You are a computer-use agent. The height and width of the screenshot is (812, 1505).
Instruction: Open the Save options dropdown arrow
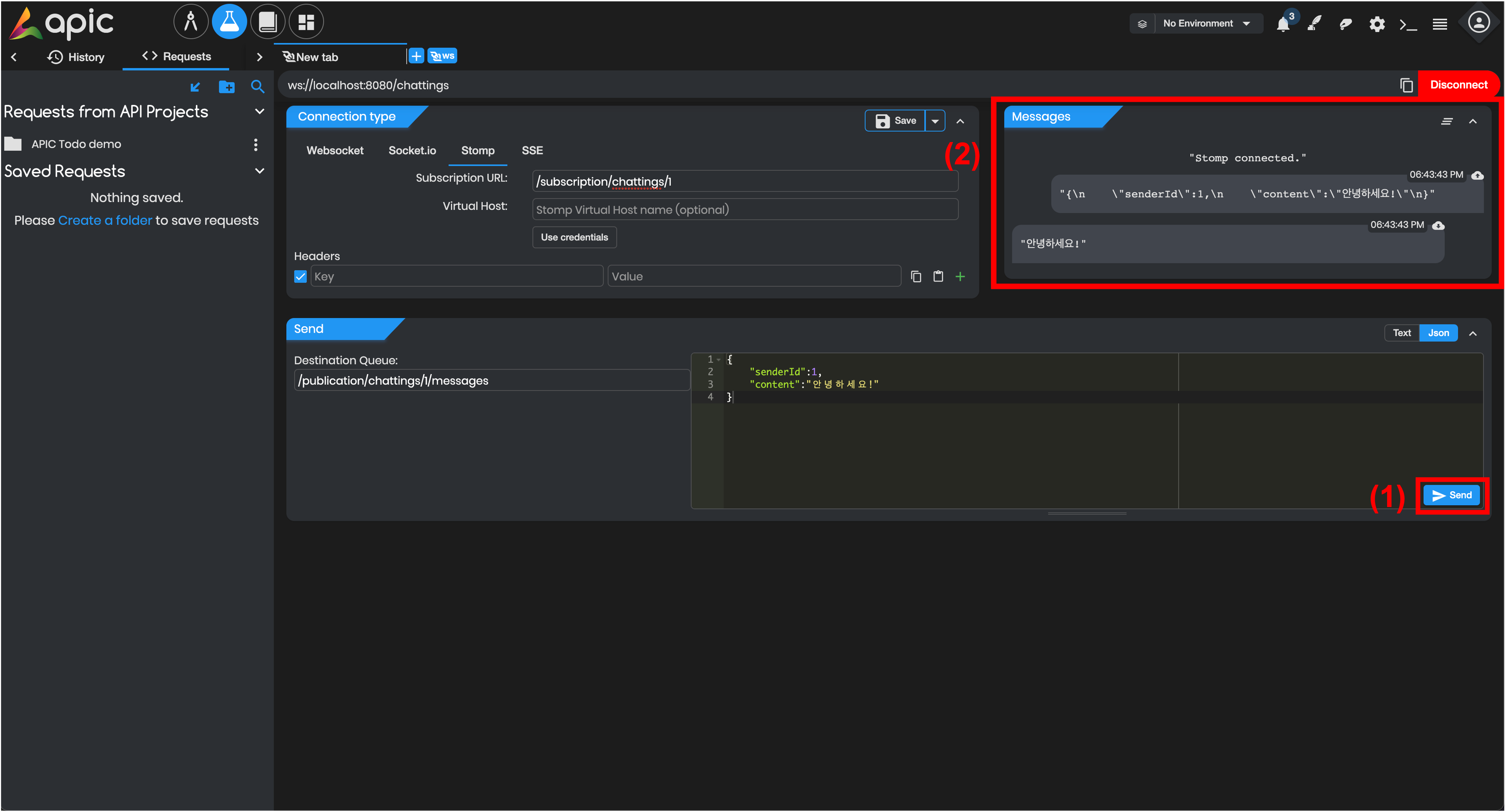[935, 121]
